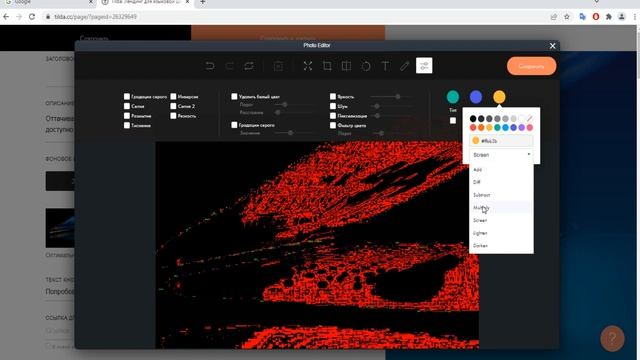The height and width of the screenshot is (360, 640).
Task: Pick the black swatch in the palette
Action: pos(473,118)
